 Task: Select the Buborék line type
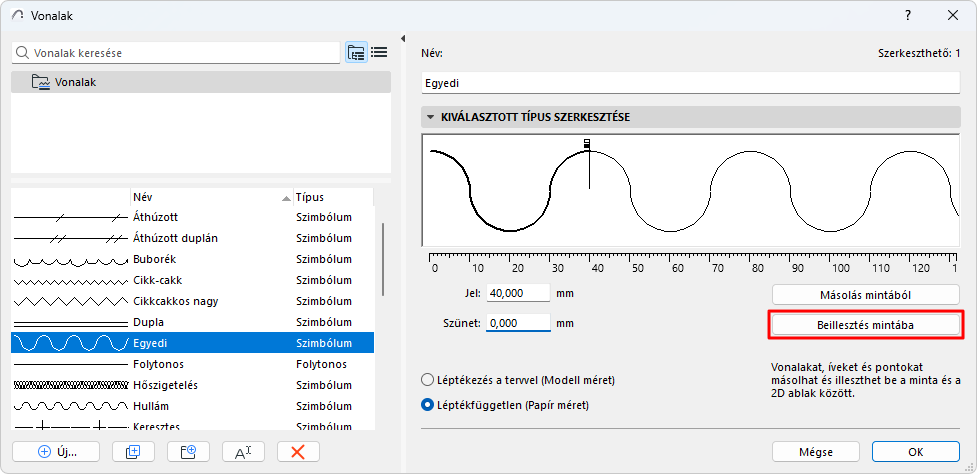pyautogui.click(x=193, y=259)
